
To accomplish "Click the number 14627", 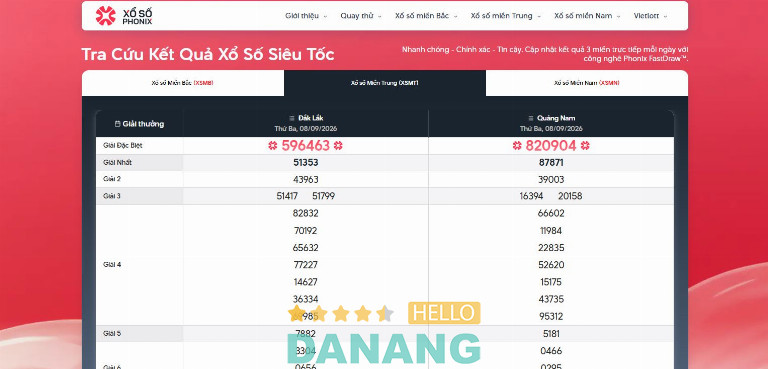I will click(x=306, y=282).
